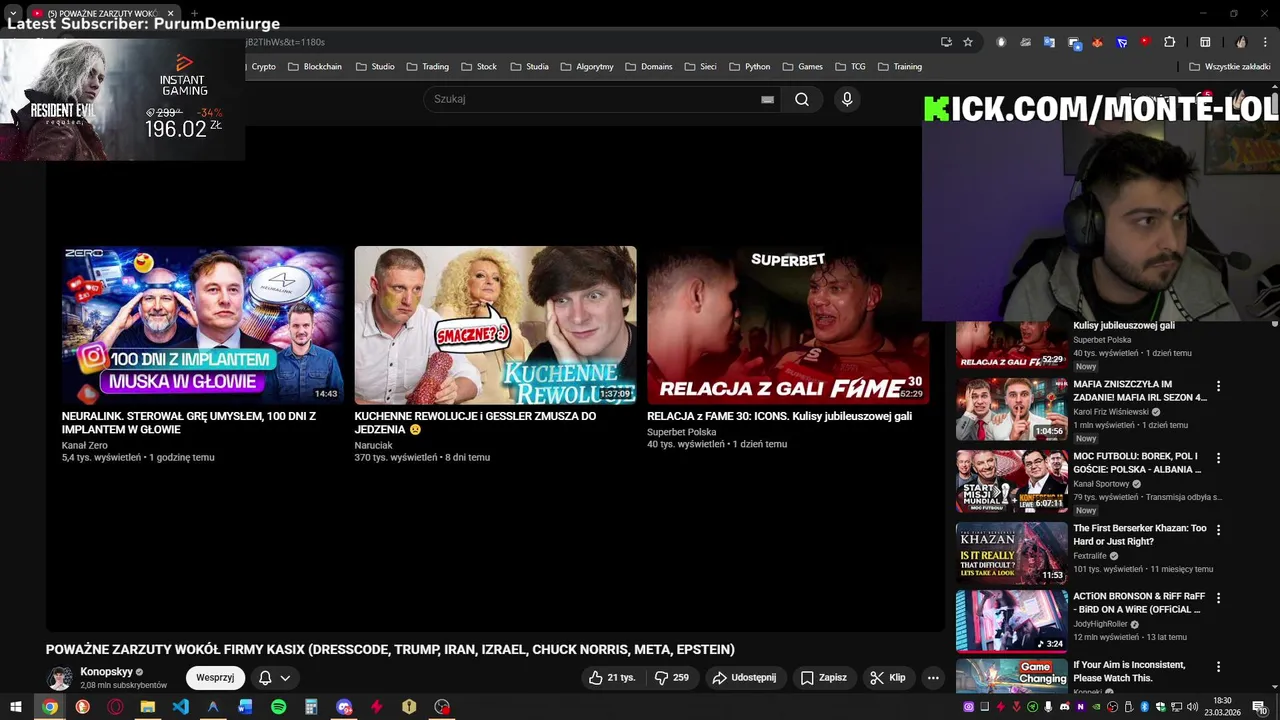
Task: Click install app icon in address bar
Action: pyautogui.click(x=946, y=42)
